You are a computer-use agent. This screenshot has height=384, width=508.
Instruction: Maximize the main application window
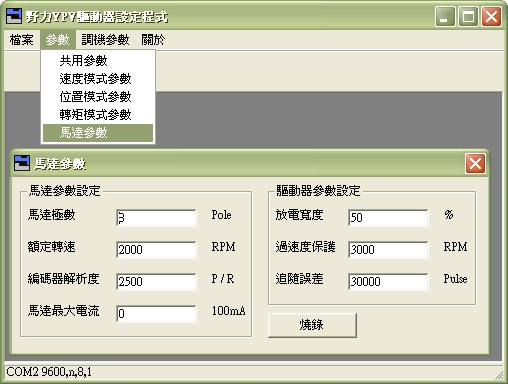(x=468, y=16)
